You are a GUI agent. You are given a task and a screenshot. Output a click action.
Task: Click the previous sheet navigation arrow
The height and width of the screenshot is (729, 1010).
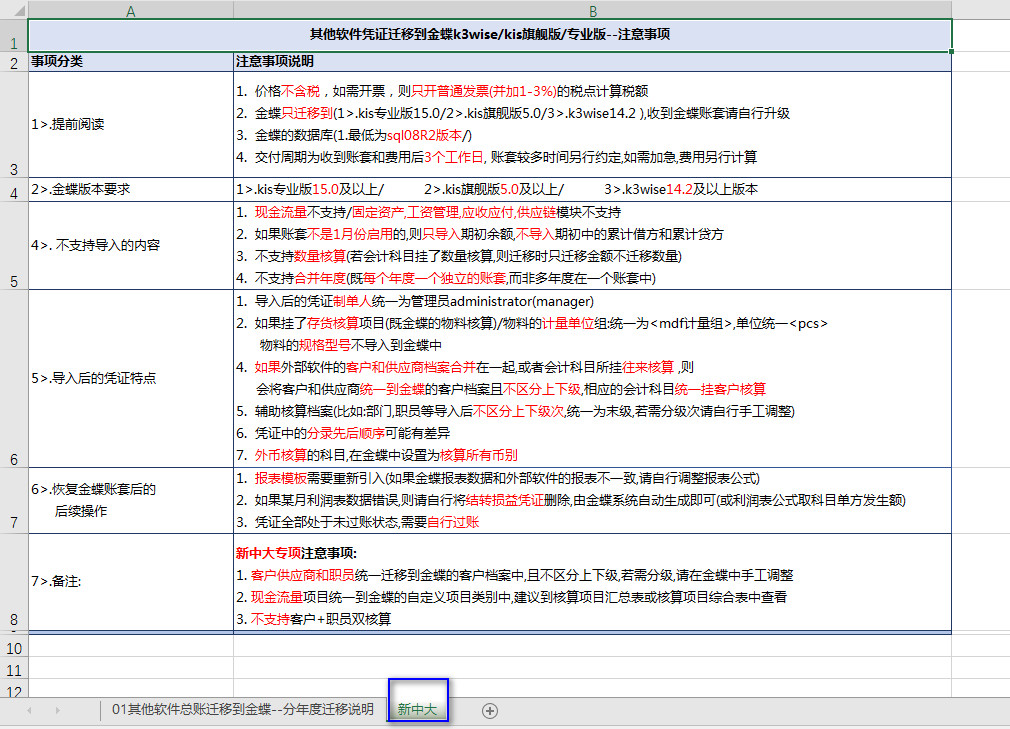(29, 710)
